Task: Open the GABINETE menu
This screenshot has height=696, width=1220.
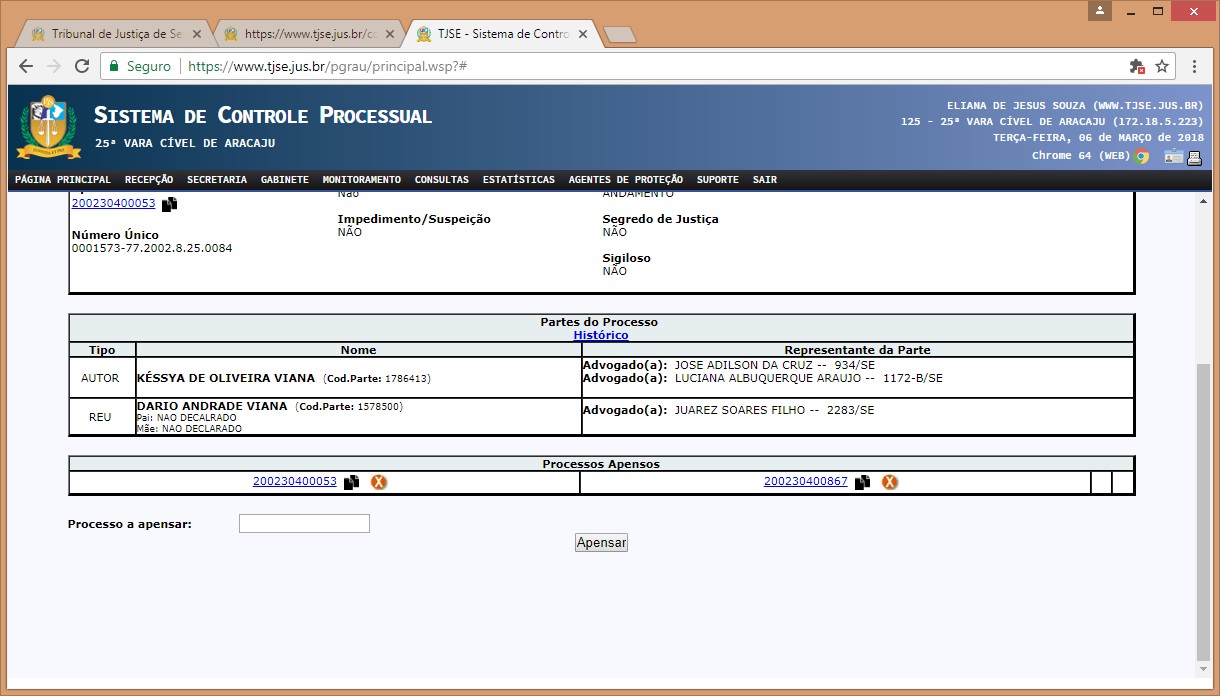Action: pos(284,180)
